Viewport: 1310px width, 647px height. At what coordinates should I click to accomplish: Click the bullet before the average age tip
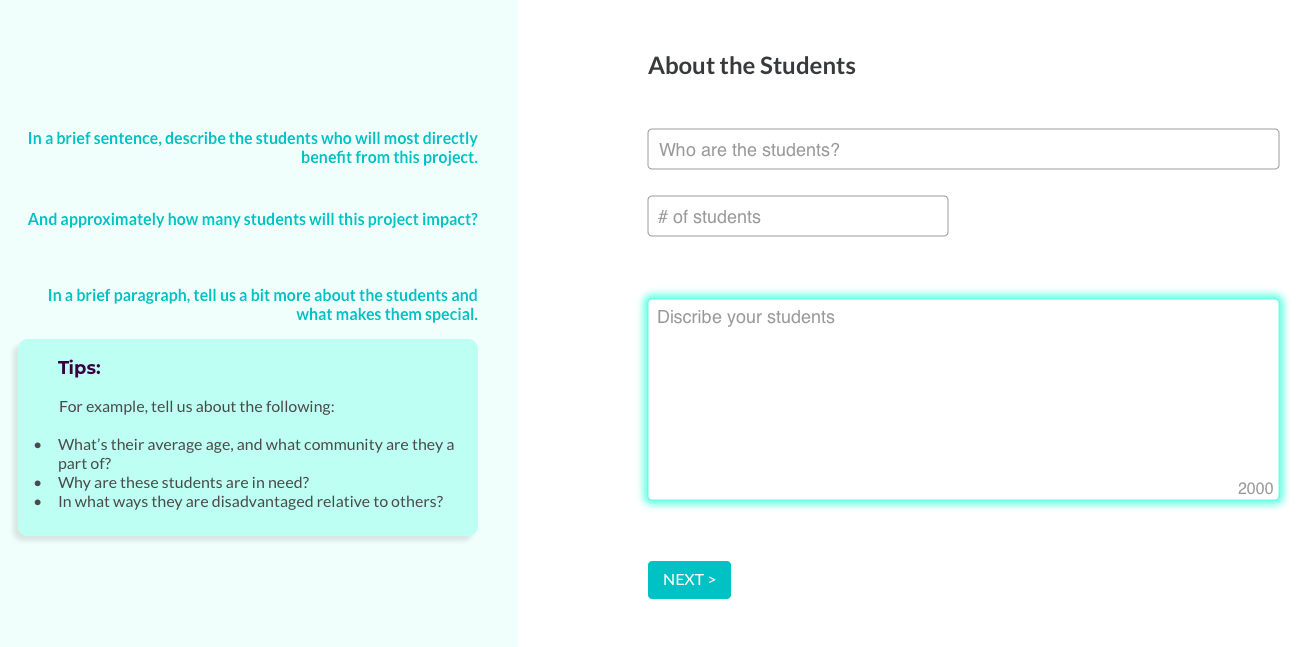pos(38,444)
